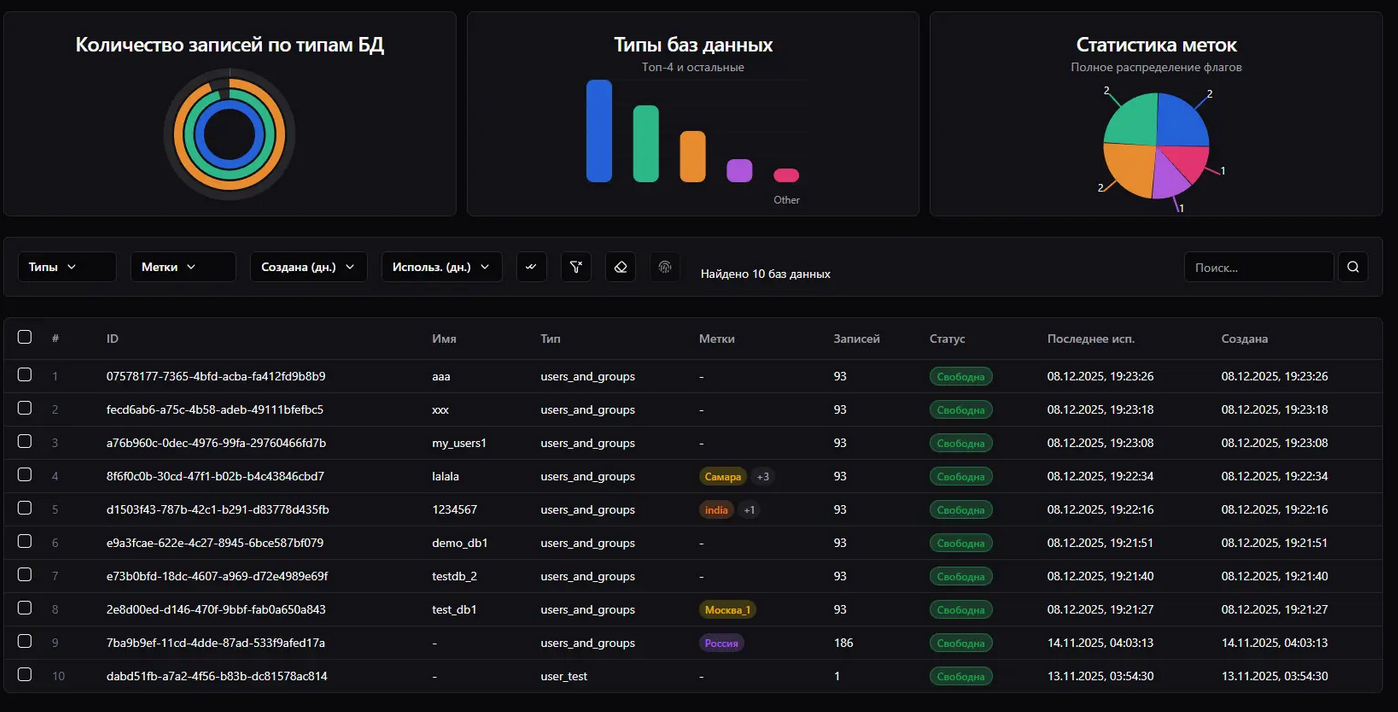Click the double-checkmark select all icon

pyautogui.click(x=531, y=267)
